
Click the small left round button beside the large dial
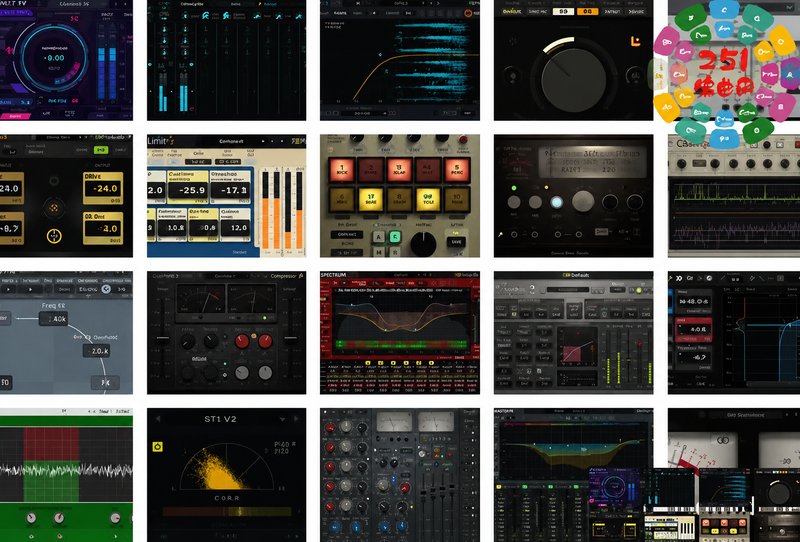coord(512,77)
